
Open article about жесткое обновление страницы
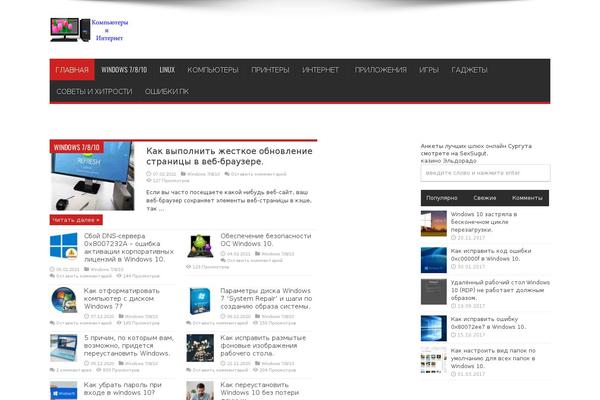tap(229, 156)
